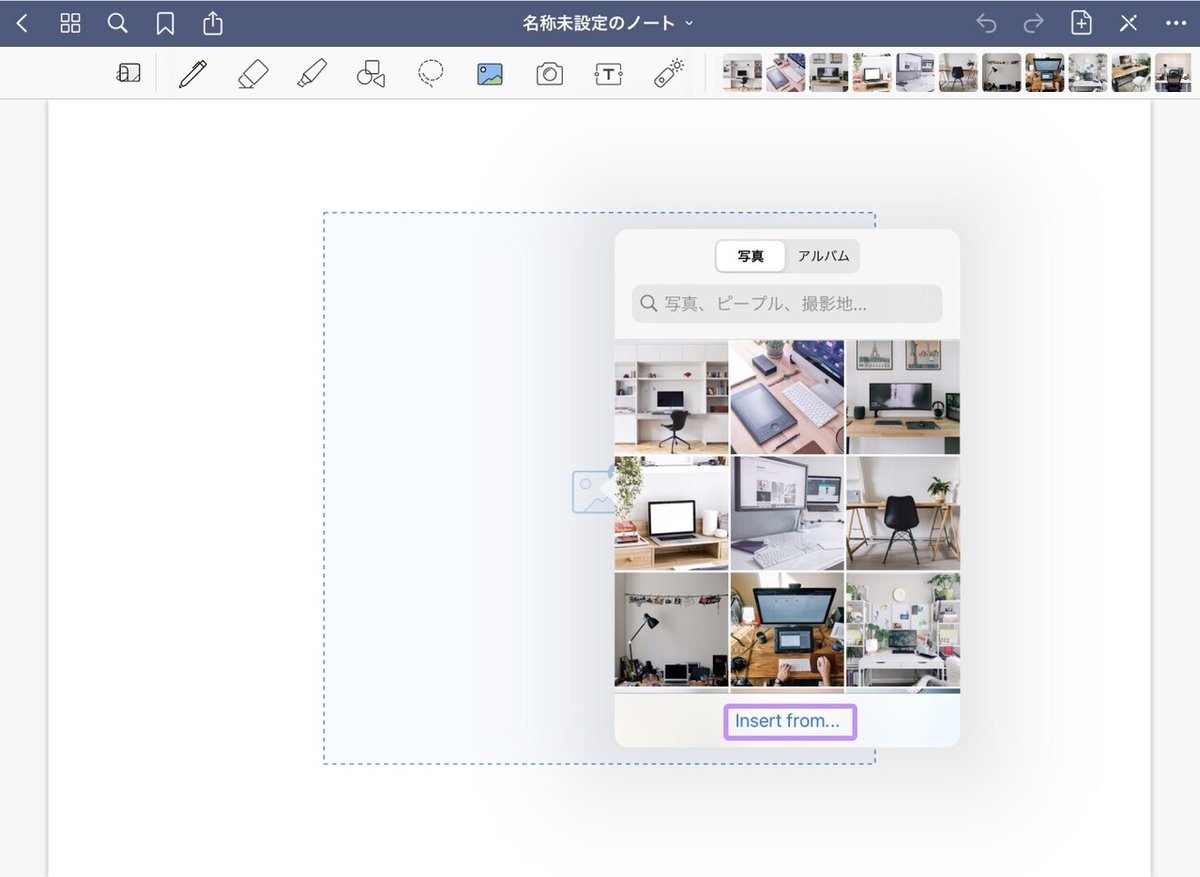Pick the white desk with plants photo in picker
Screen dimensions: 1200x877
point(903,629)
